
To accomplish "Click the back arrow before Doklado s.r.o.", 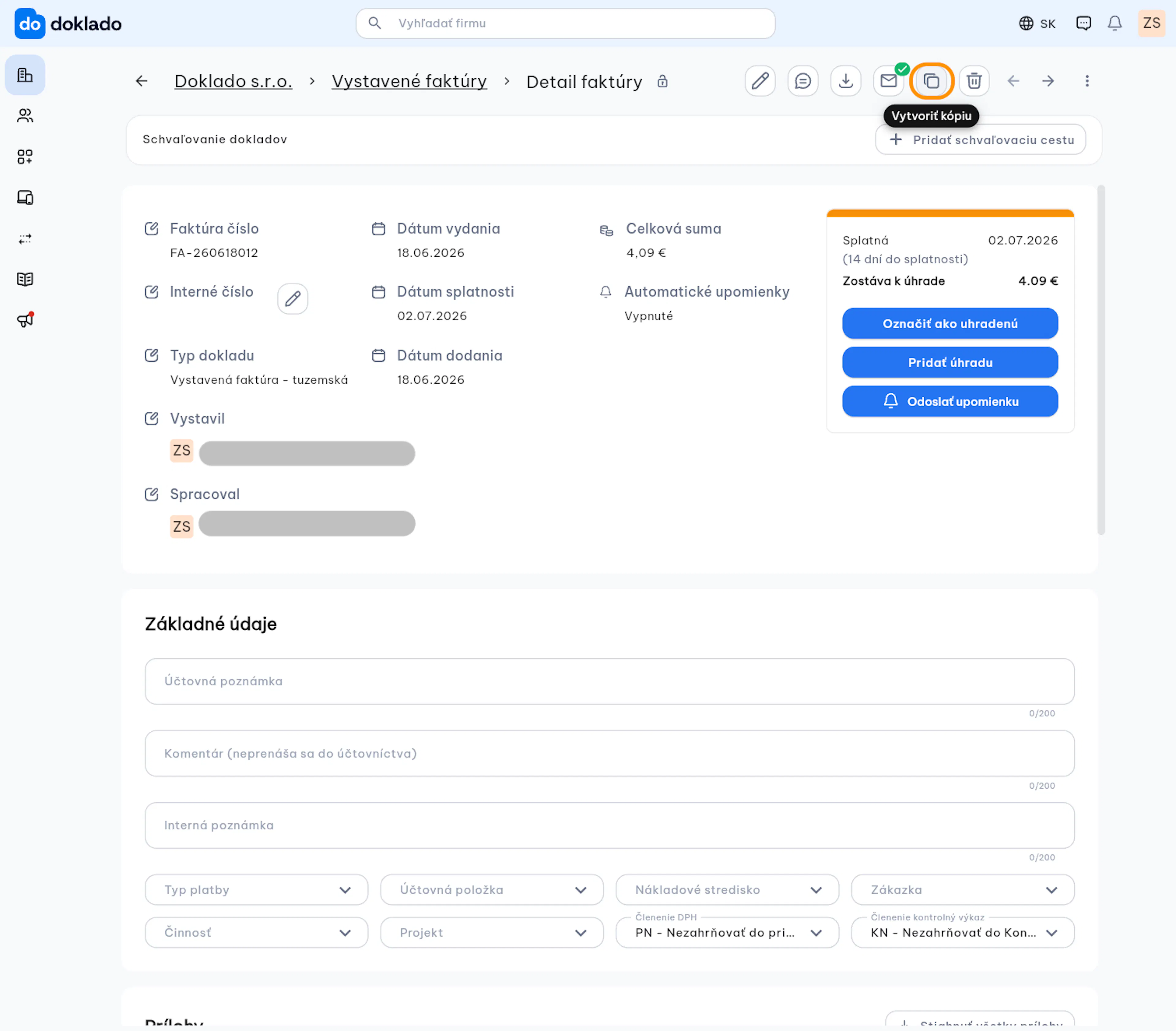I will tap(141, 81).
